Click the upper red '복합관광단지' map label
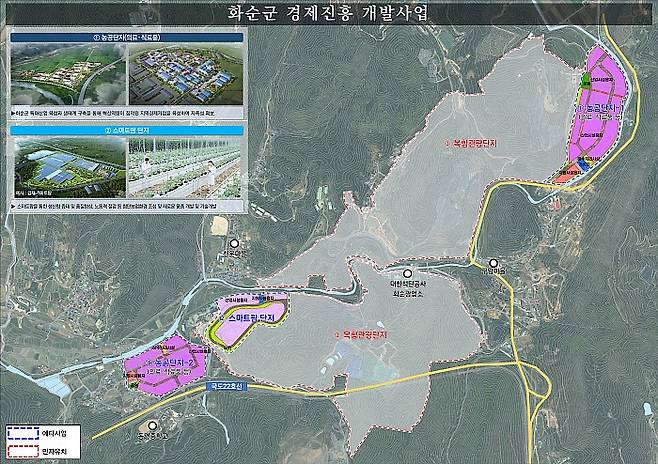The height and width of the screenshot is (464, 658). coord(471,143)
